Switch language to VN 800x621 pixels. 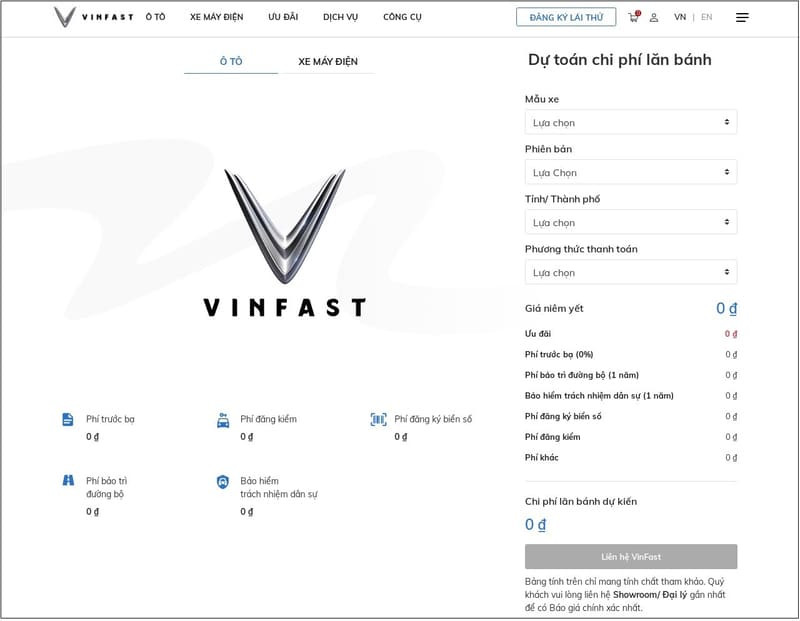tap(680, 17)
